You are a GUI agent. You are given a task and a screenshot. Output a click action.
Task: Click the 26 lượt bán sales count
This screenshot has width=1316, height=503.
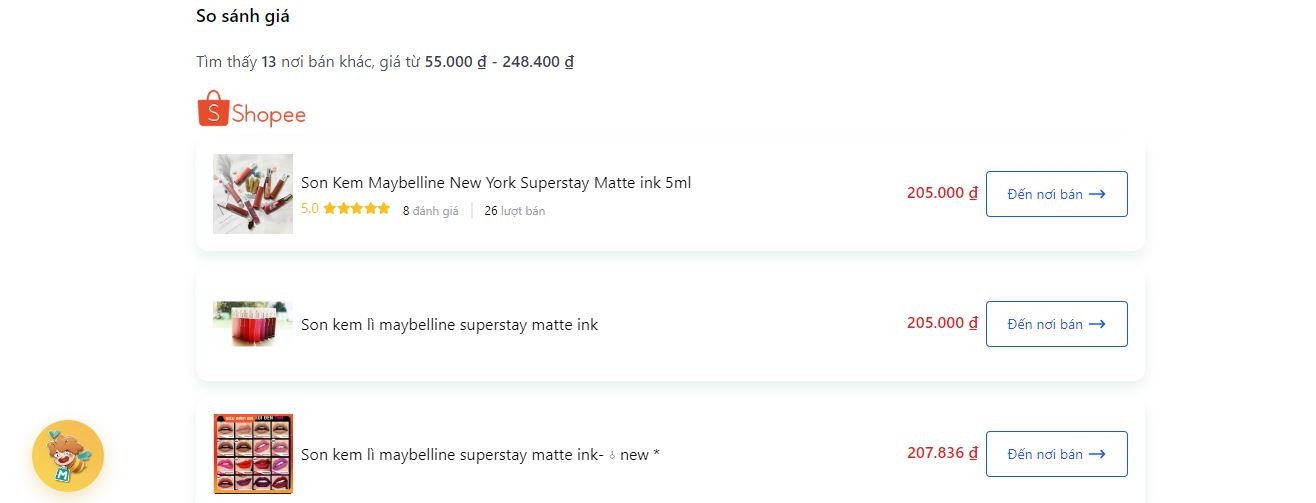point(515,211)
